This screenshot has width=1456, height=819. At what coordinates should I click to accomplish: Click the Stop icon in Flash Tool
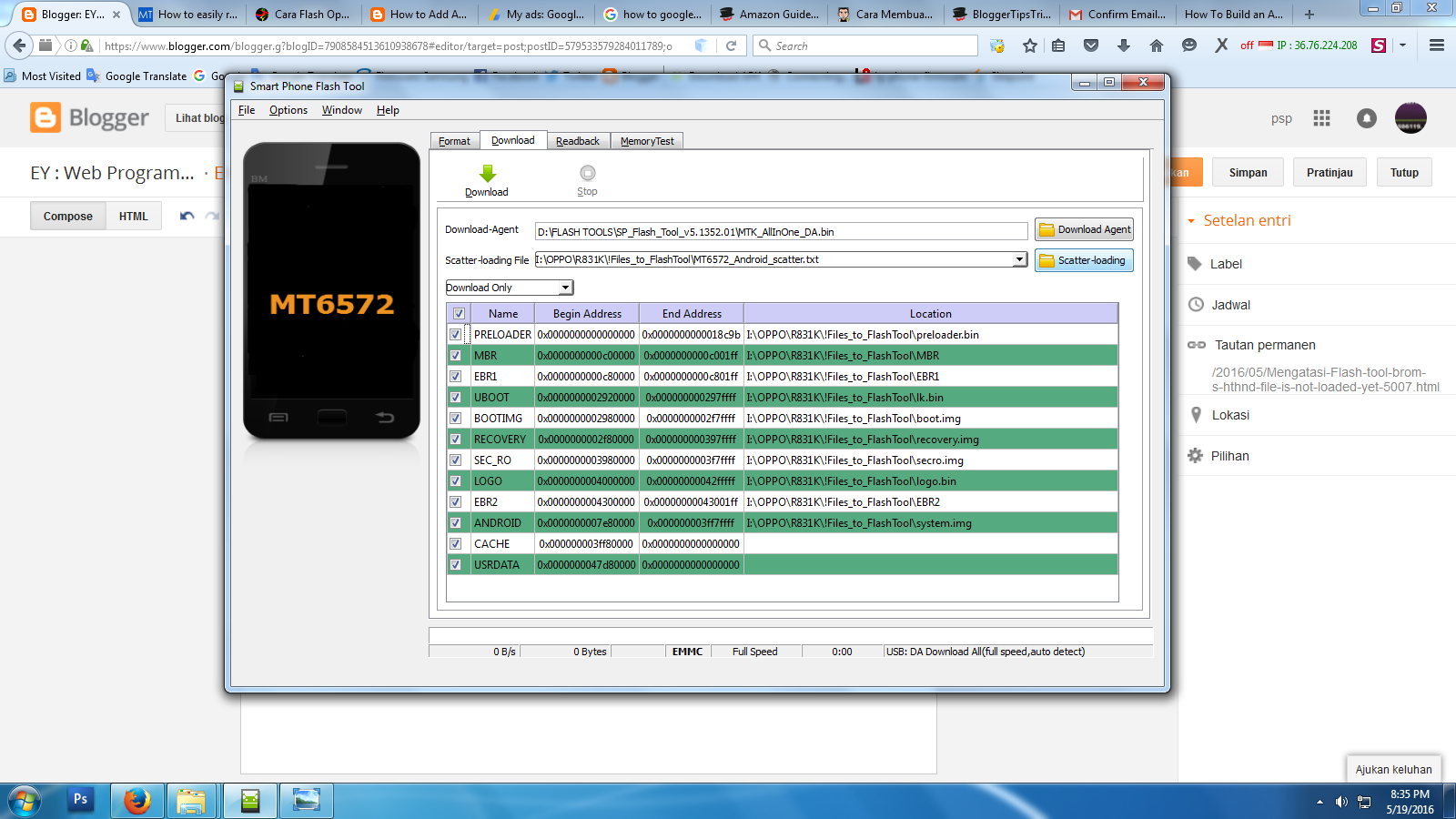[x=588, y=173]
